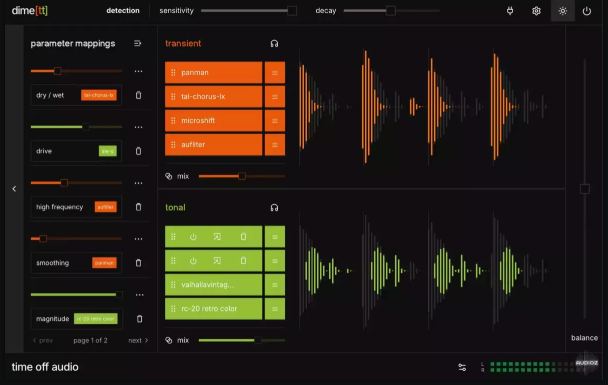Toggle plugin power button in top bar
The image size is (608, 385).
tap(587, 11)
